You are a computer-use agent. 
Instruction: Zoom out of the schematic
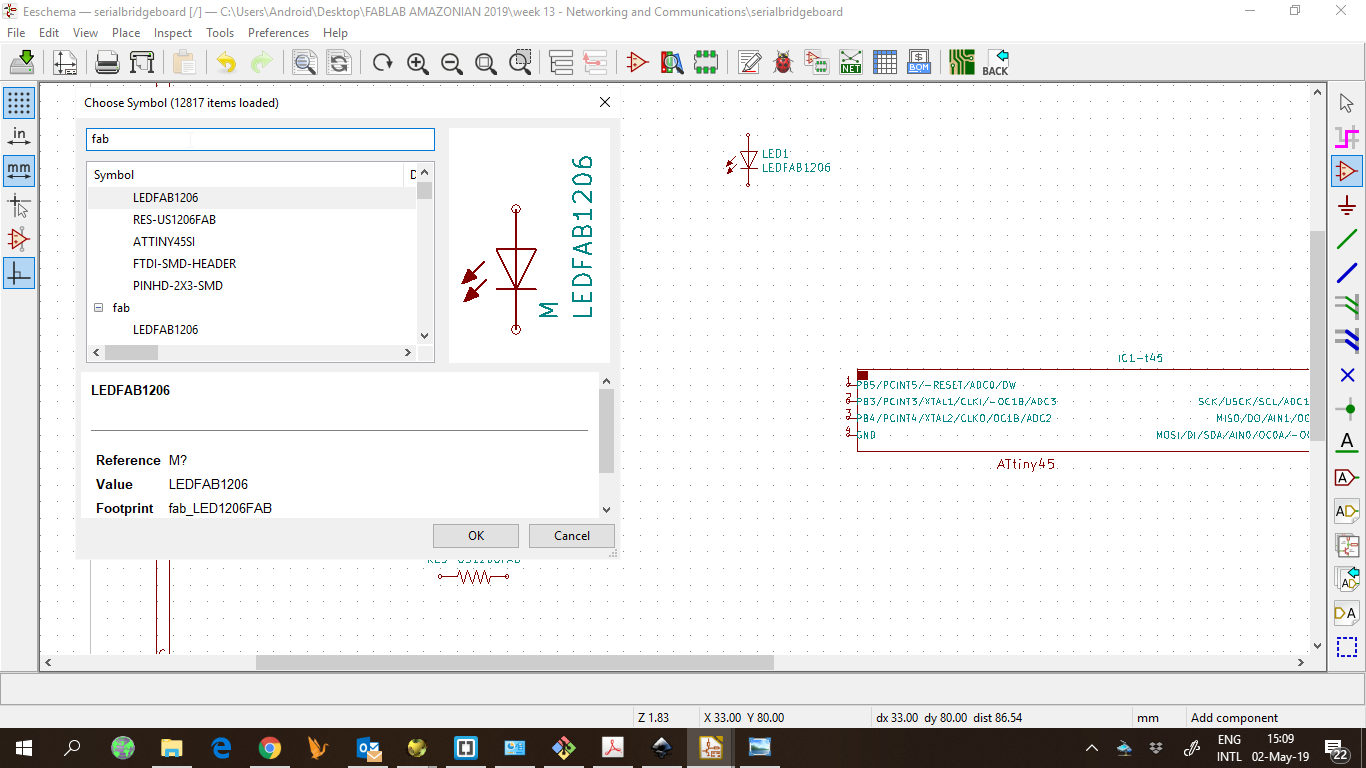[452, 63]
